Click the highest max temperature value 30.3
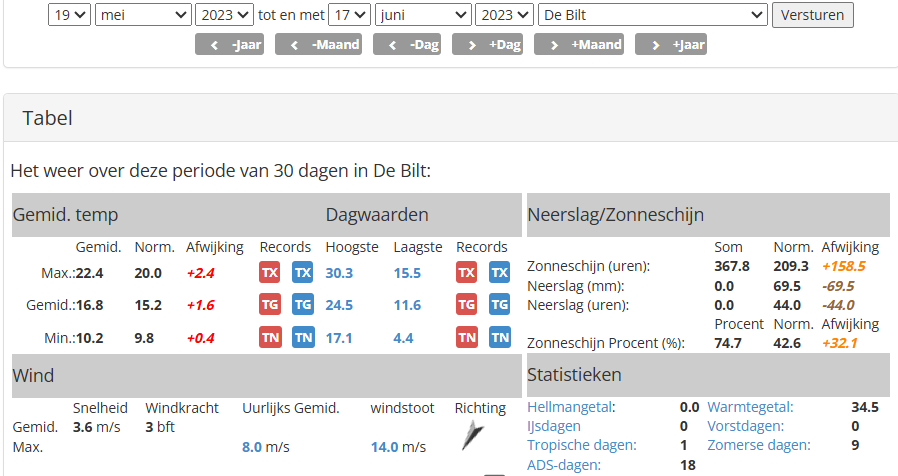Screen dimensions: 898x476 click(339, 273)
